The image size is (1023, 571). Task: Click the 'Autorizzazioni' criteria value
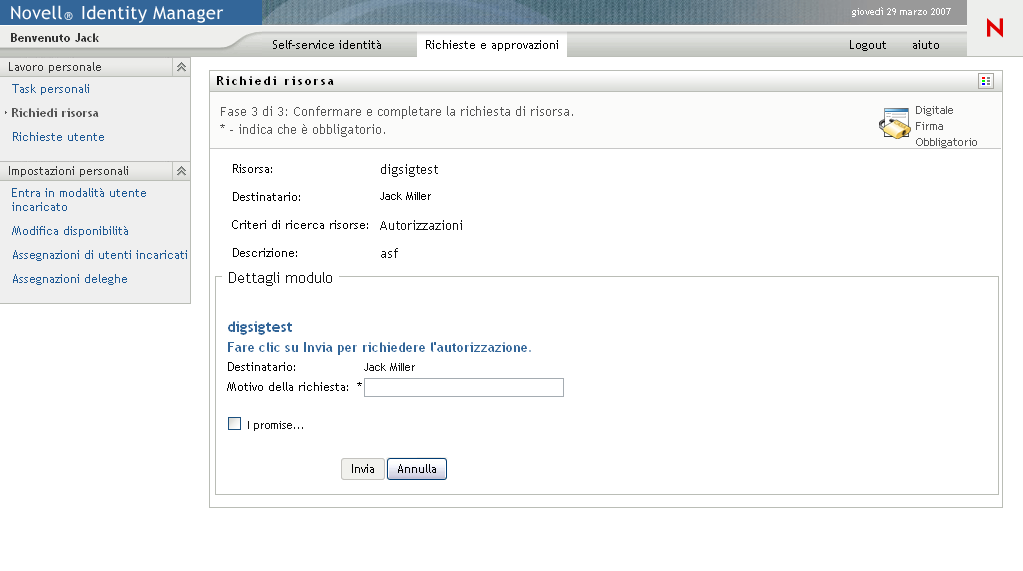tap(421, 226)
